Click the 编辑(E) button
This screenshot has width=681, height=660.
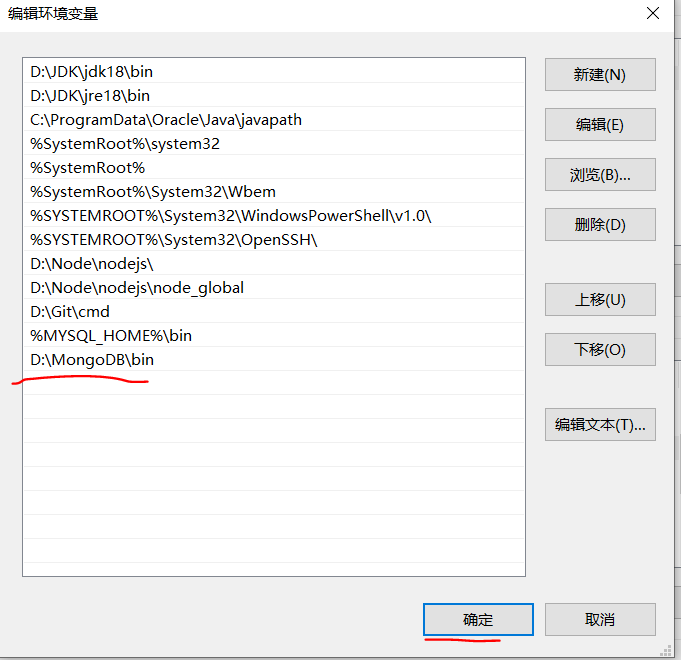point(600,125)
